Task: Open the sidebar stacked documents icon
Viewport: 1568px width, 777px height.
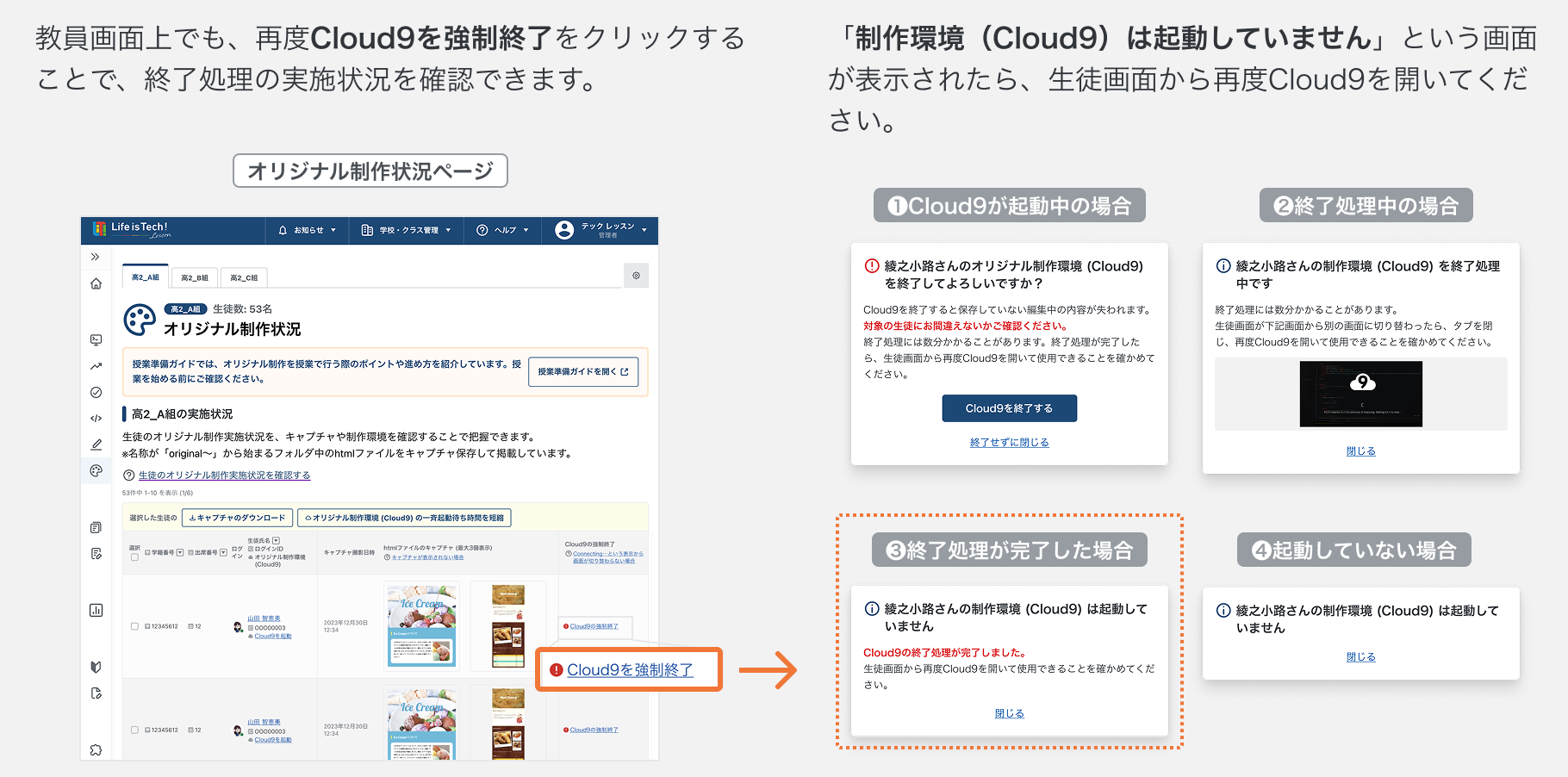Action: pos(96,527)
